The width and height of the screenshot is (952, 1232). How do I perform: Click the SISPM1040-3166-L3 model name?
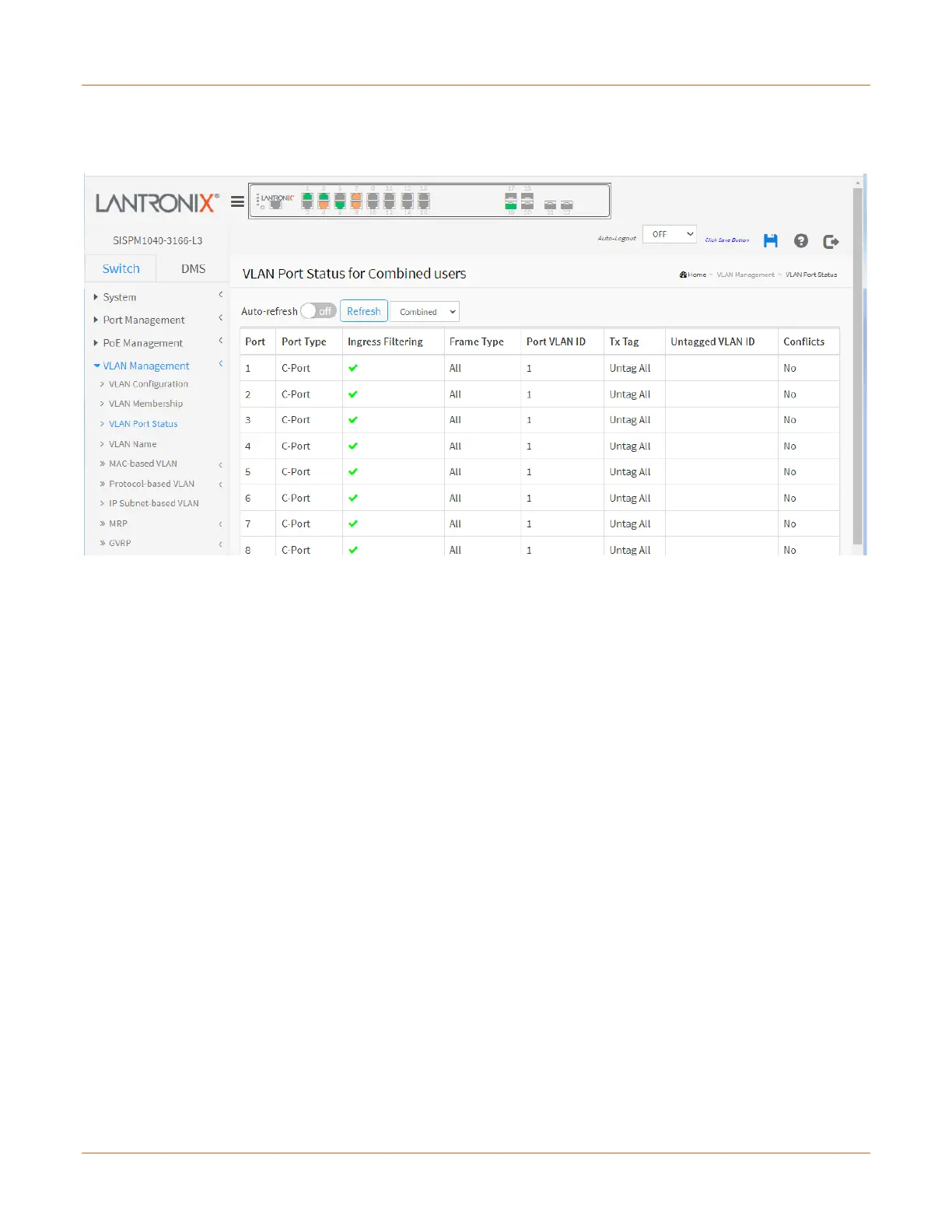click(x=157, y=240)
